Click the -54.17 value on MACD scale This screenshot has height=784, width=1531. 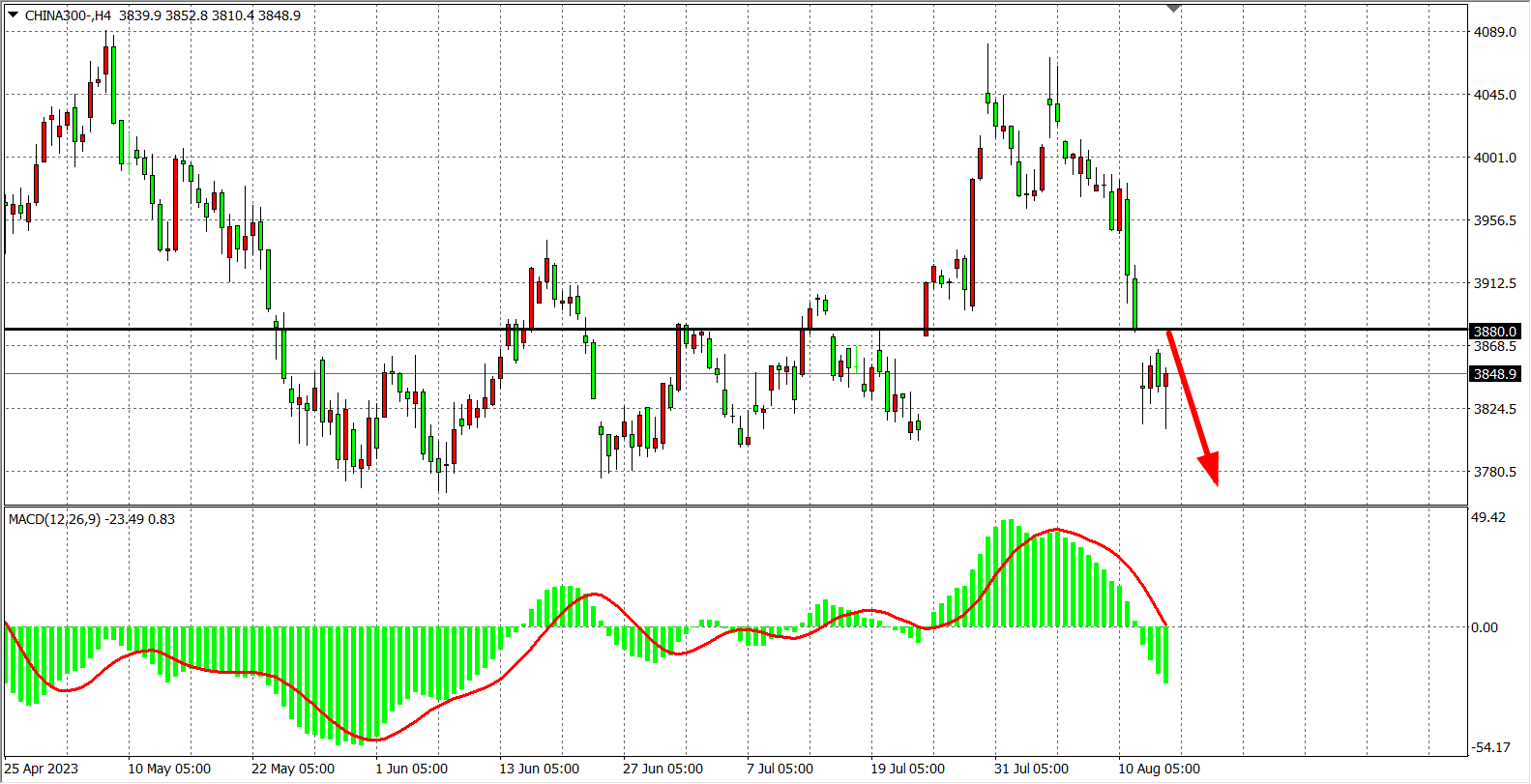(x=1489, y=747)
